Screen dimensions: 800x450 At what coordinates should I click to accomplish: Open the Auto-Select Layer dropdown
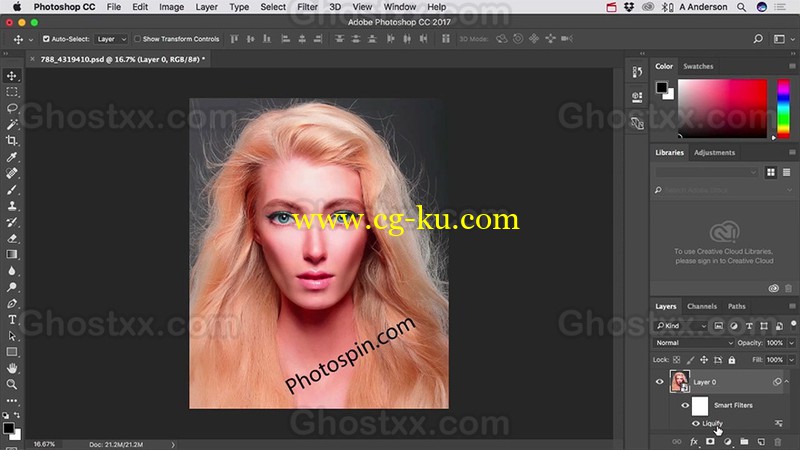(111, 39)
